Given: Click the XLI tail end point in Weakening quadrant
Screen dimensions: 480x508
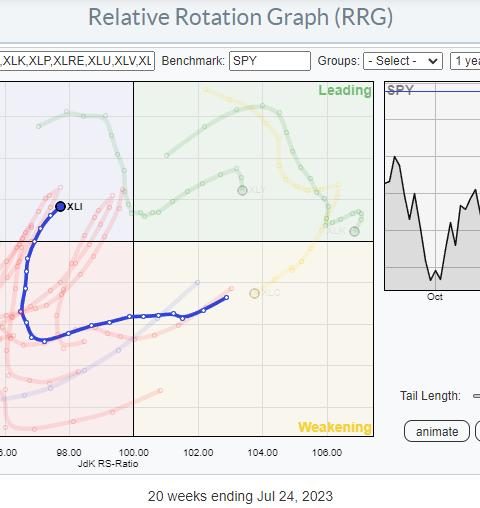Looking at the screenshot, I should [227, 298].
